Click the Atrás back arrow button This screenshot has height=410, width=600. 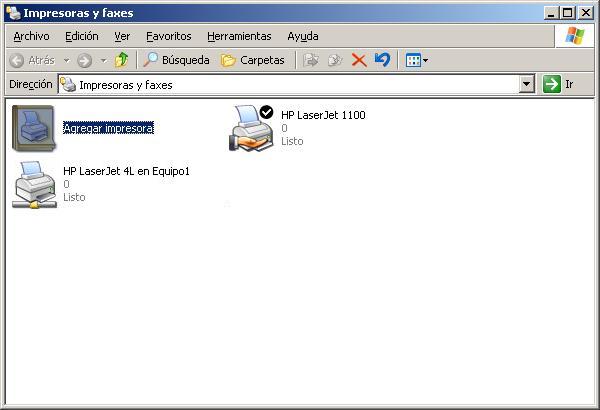[x=32, y=60]
